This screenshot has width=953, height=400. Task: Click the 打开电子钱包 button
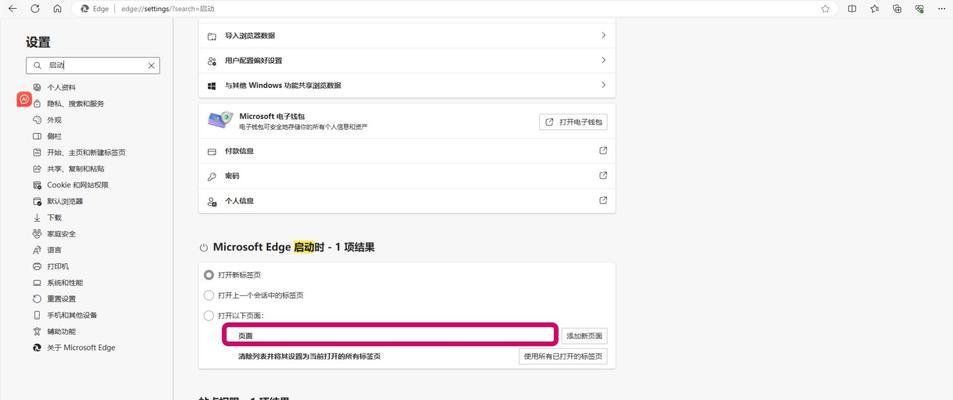point(573,122)
